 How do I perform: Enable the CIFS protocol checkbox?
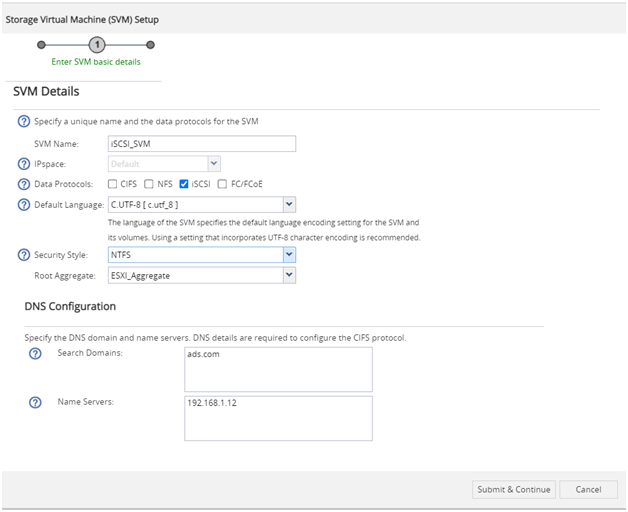(113, 184)
